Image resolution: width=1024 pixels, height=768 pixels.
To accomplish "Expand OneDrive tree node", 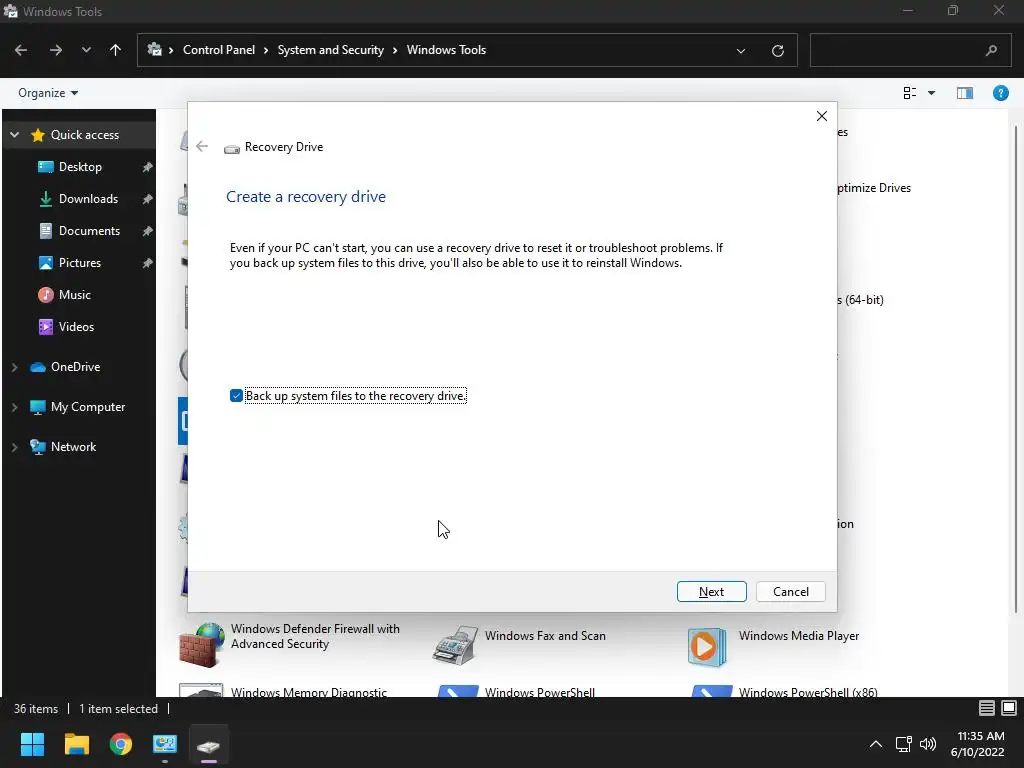I will point(14,367).
